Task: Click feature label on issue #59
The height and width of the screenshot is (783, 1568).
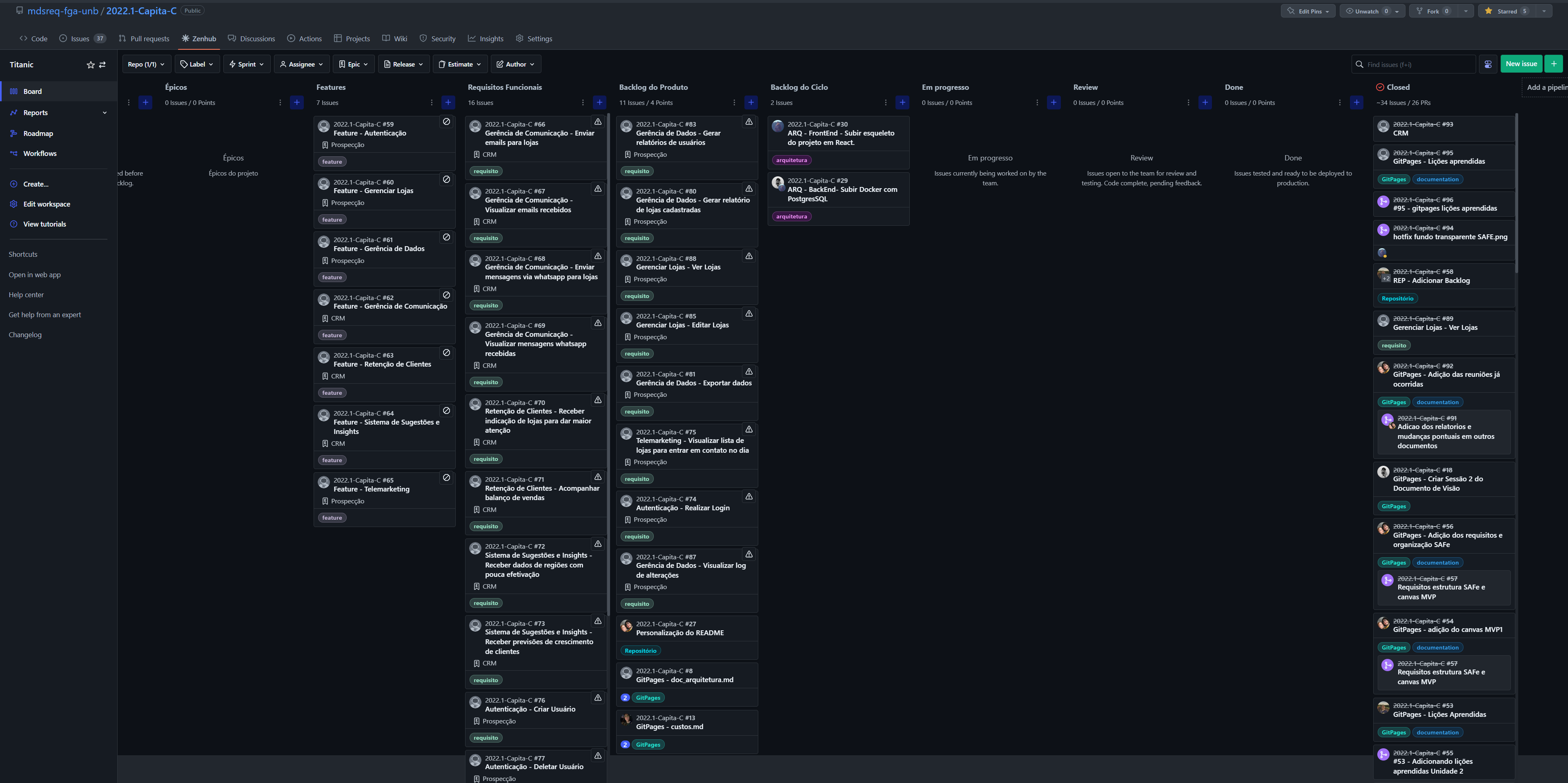Action: 332,161
